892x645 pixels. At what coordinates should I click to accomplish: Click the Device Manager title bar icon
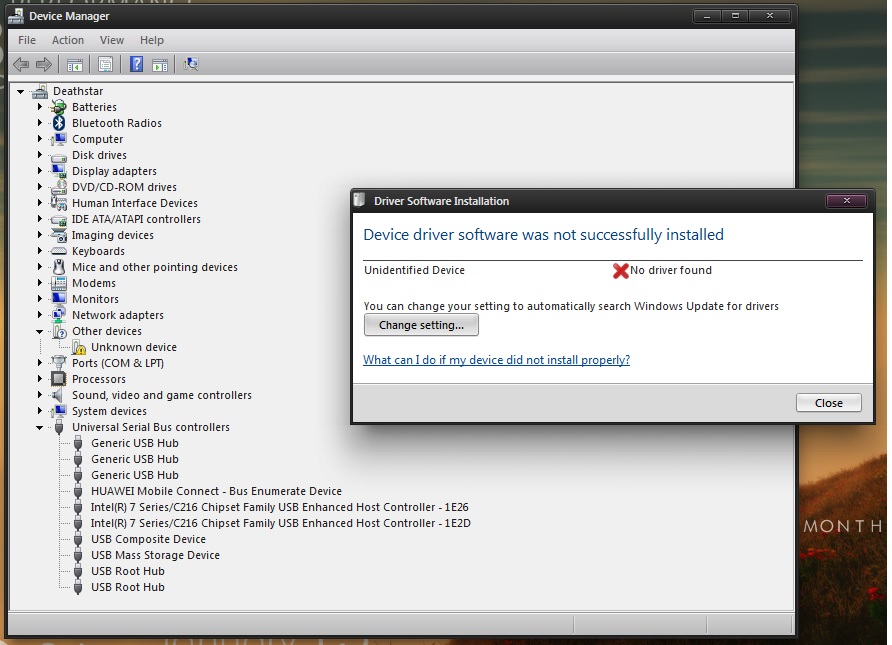tap(16, 16)
